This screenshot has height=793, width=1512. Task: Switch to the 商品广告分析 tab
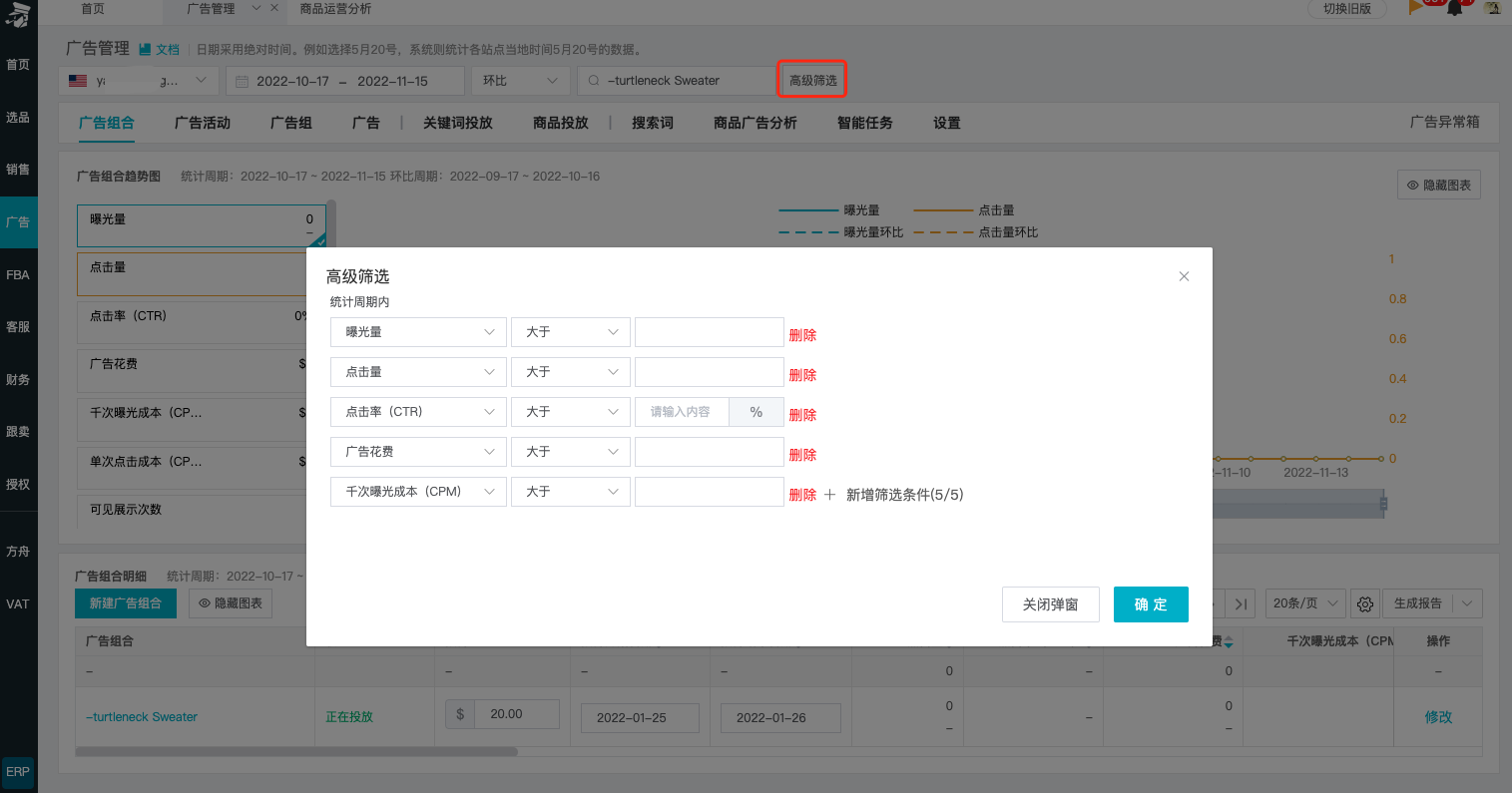tap(756, 123)
